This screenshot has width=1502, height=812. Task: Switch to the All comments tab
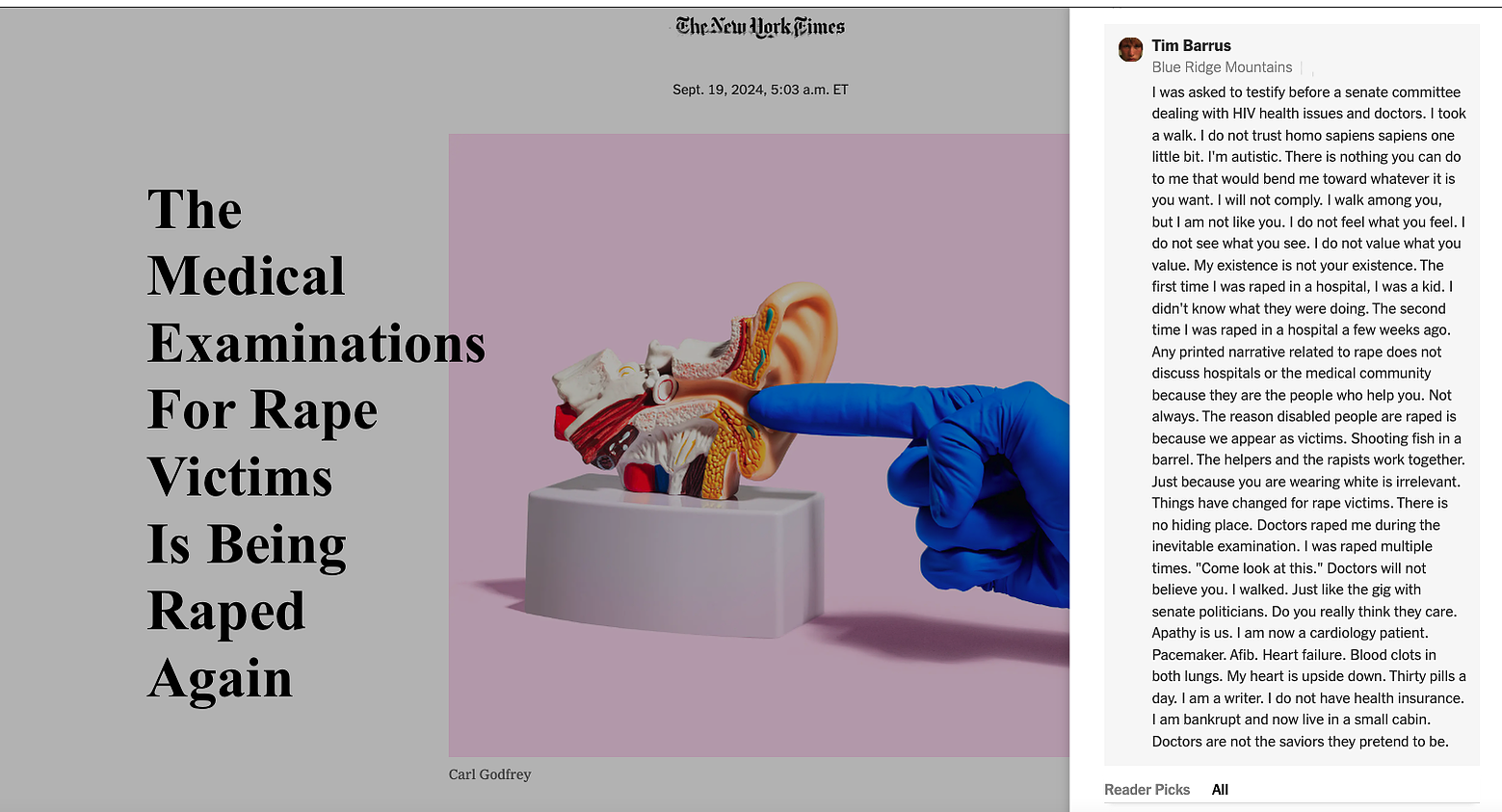(x=1220, y=790)
